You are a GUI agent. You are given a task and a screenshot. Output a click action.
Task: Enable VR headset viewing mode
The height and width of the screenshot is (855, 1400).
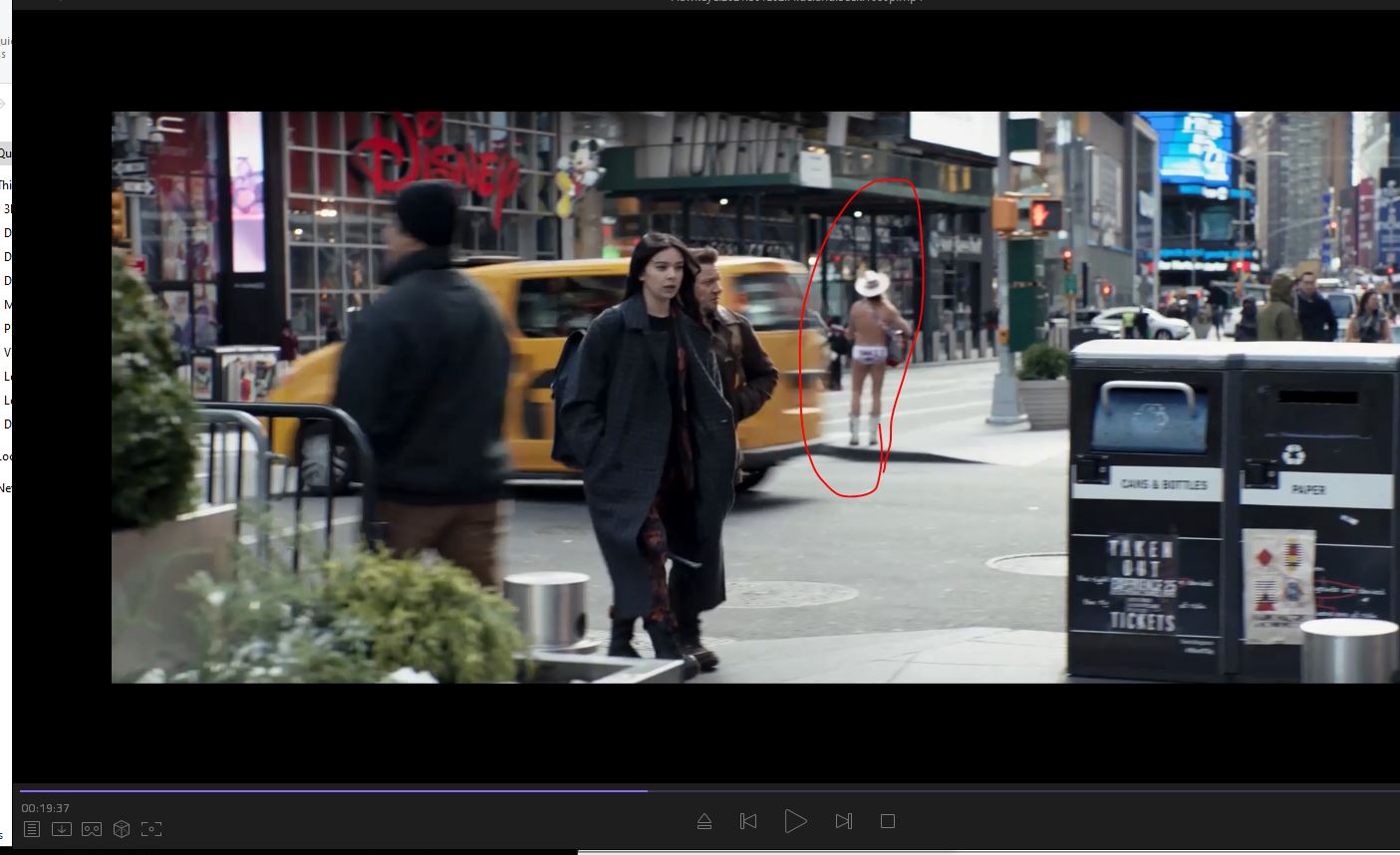pos(92,829)
